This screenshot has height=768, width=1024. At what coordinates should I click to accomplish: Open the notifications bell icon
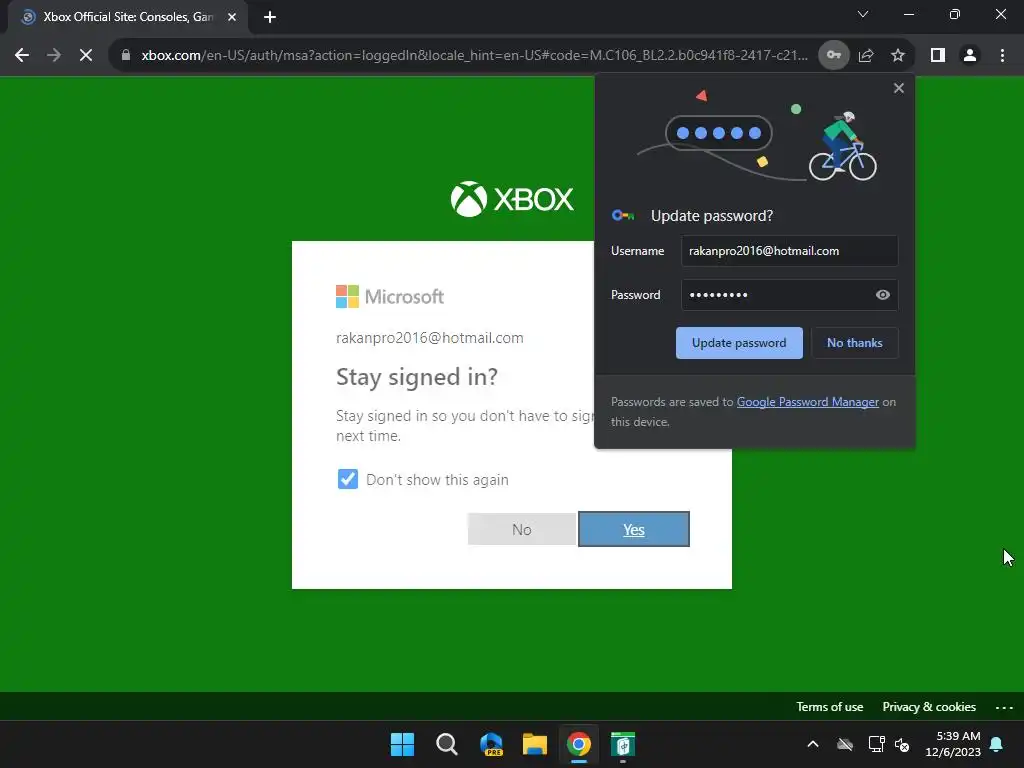[997, 744]
